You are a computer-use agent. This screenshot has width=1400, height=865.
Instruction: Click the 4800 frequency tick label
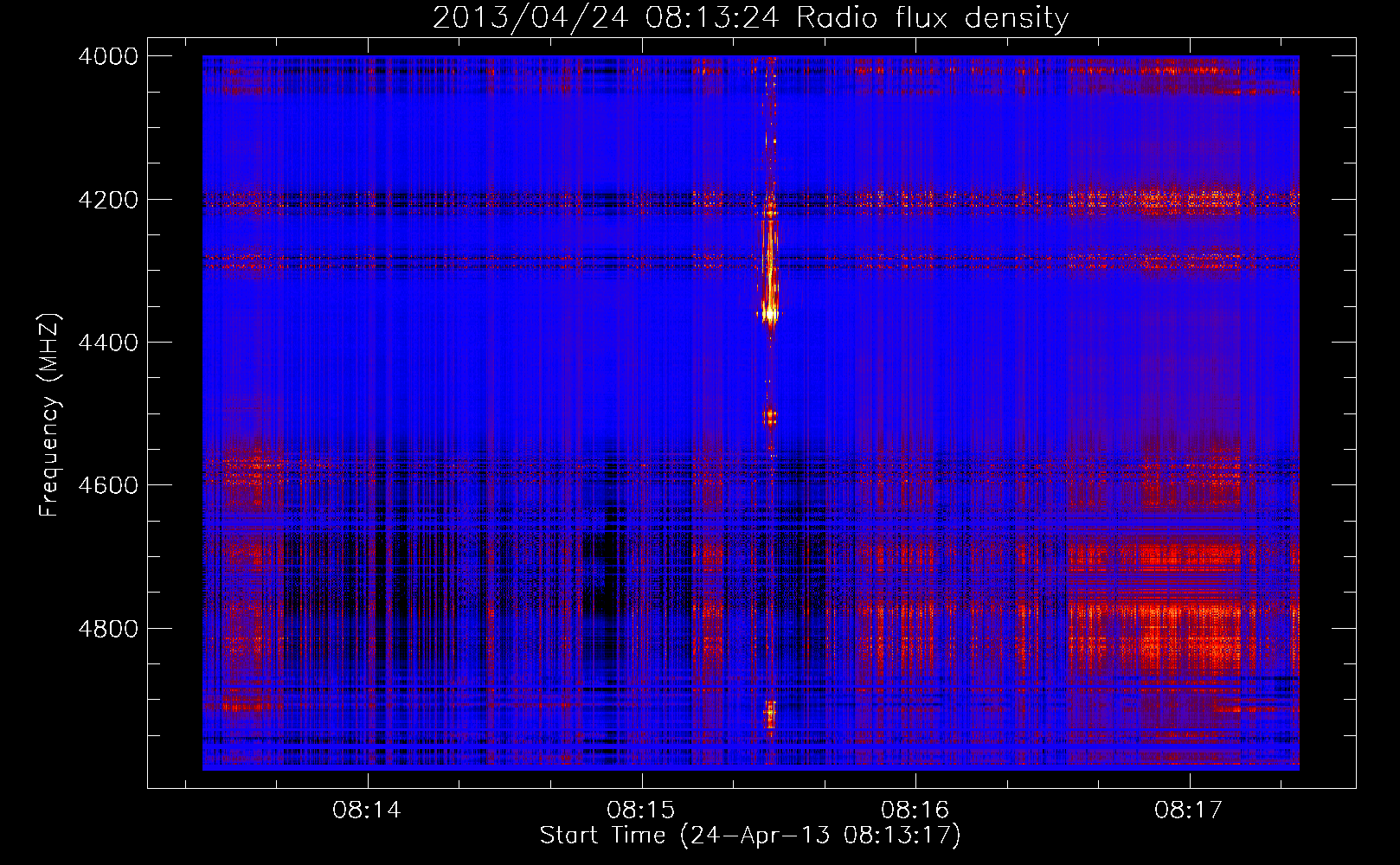click(108, 628)
